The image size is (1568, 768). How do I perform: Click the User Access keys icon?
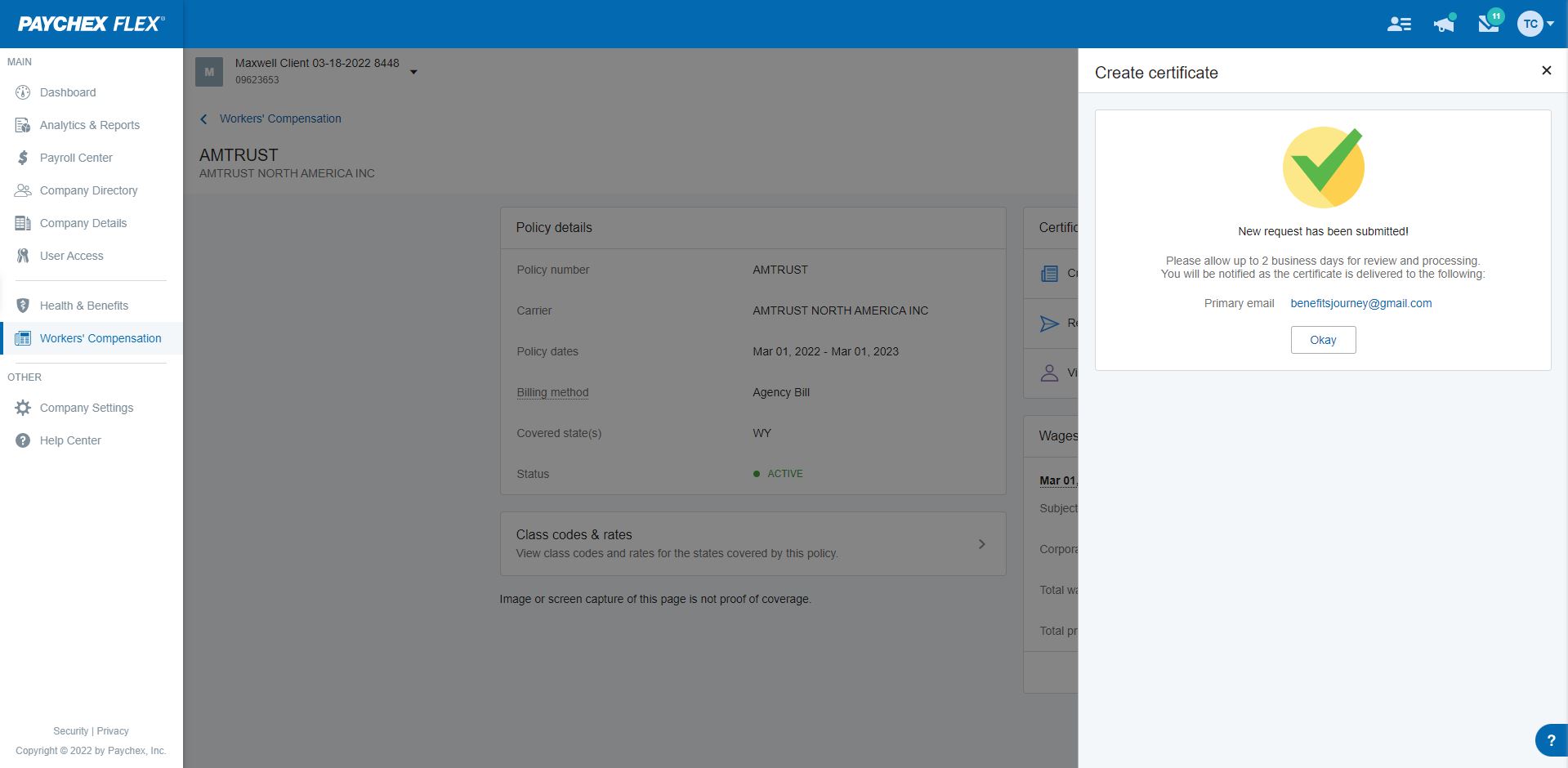coord(23,256)
